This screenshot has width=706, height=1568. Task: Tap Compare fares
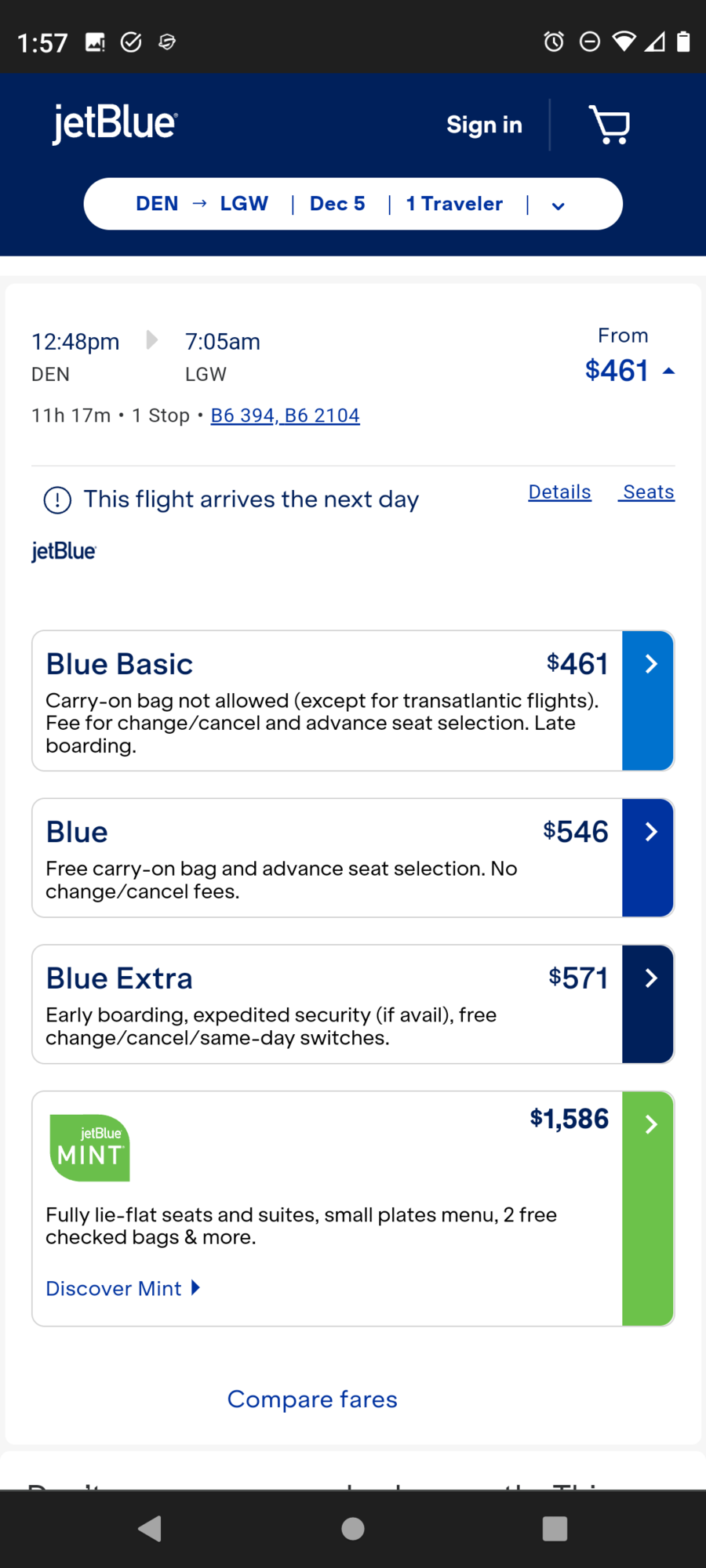tap(312, 1399)
